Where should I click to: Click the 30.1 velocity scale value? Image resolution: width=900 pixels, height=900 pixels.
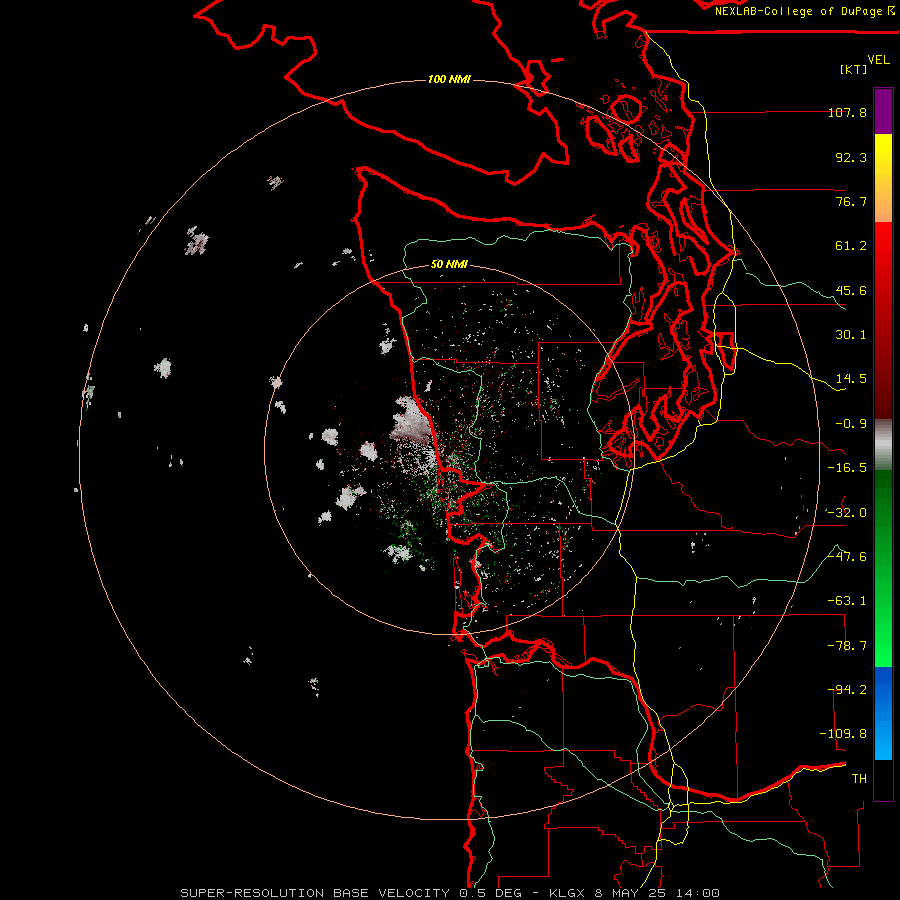851,335
